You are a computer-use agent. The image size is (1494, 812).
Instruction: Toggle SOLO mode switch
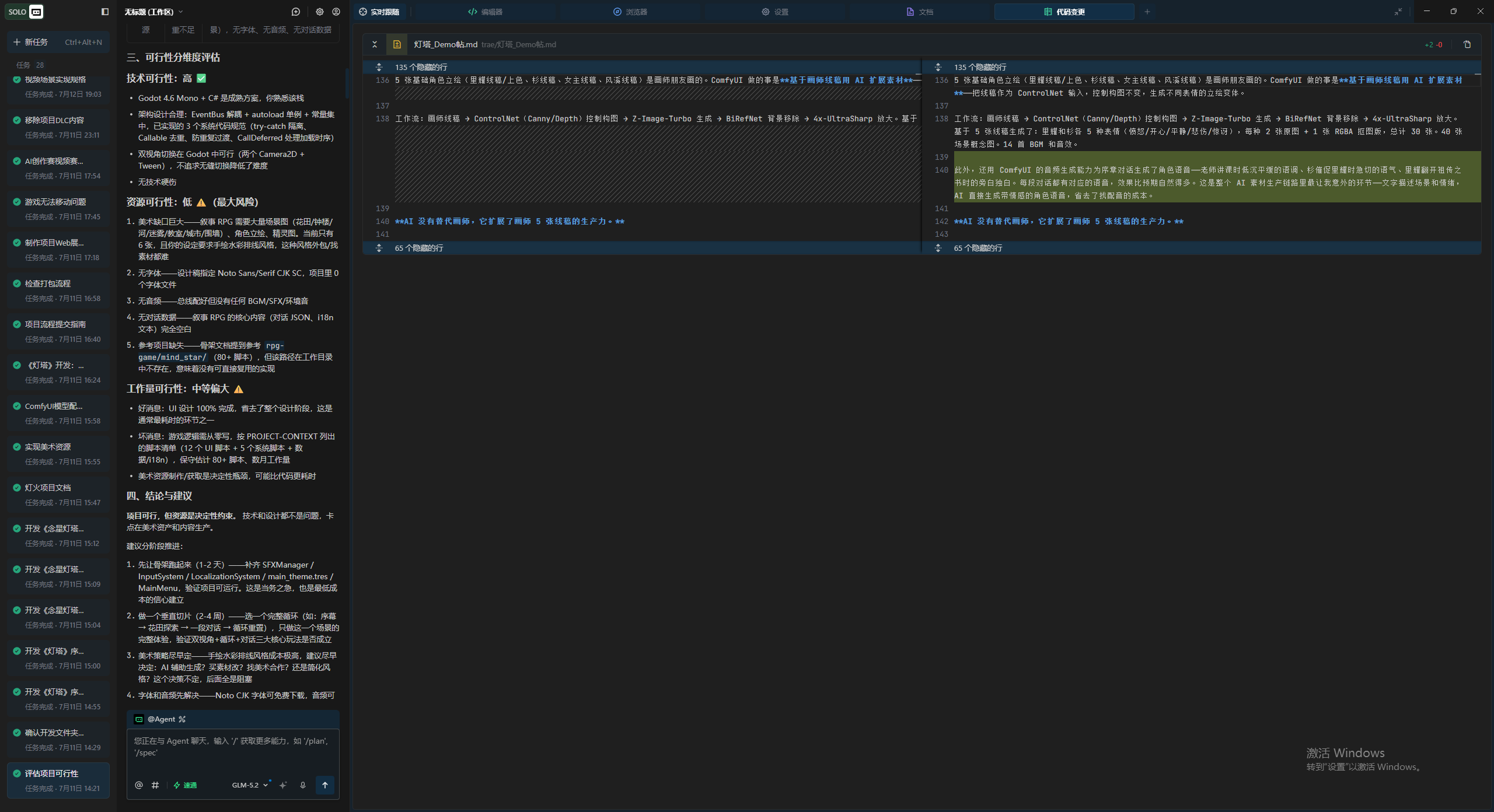tap(25, 12)
